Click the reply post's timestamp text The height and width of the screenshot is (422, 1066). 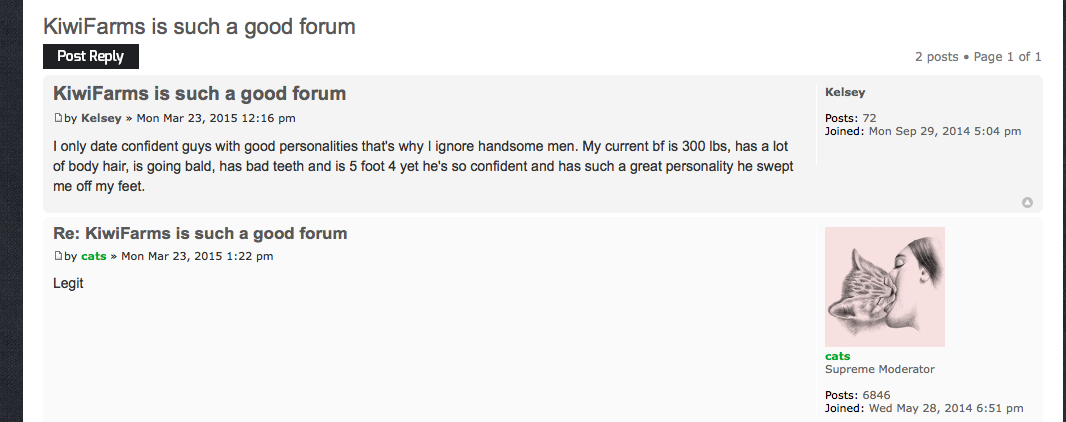[197, 256]
